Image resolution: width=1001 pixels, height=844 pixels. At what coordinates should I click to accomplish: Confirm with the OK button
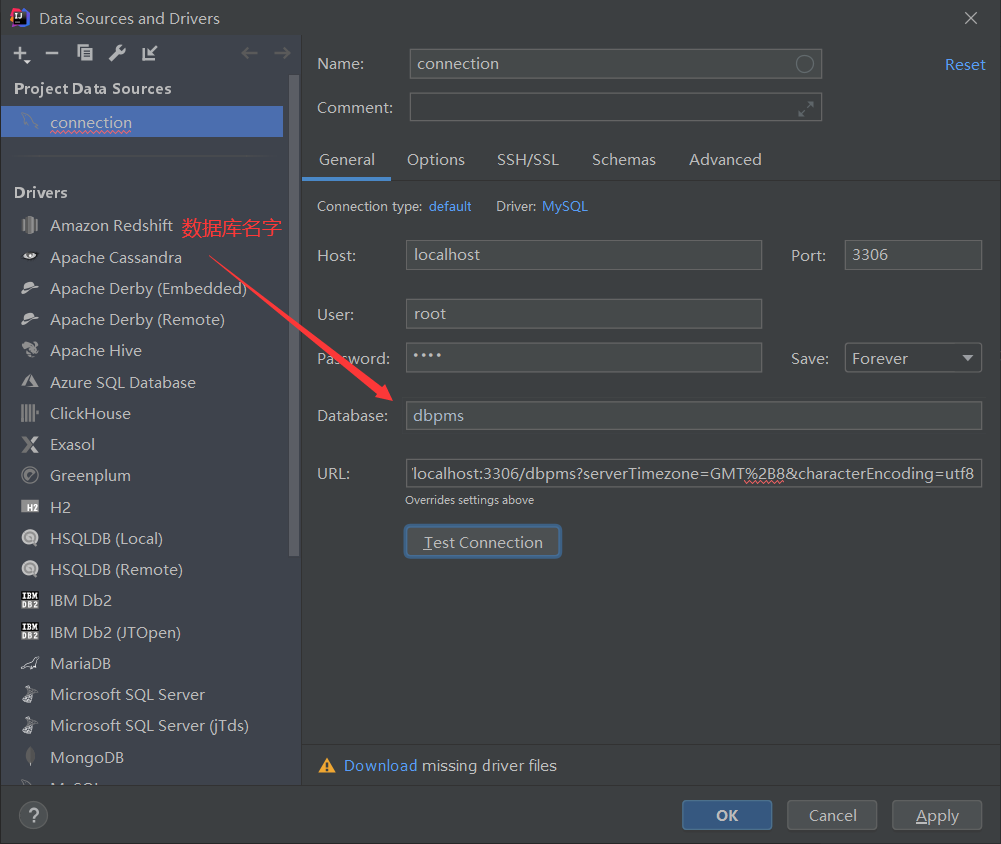click(727, 815)
